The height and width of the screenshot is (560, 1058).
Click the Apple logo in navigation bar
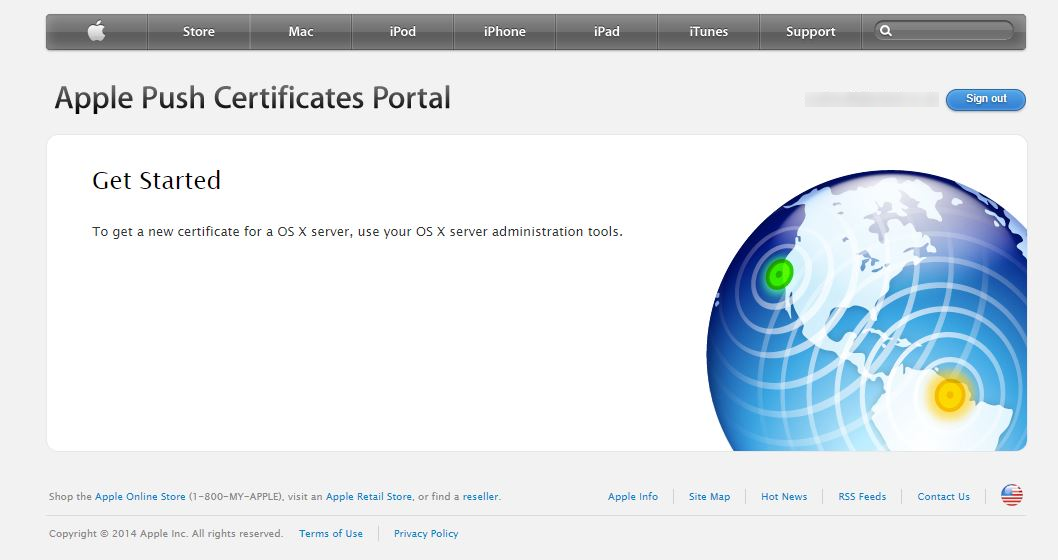tap(96, 31)
